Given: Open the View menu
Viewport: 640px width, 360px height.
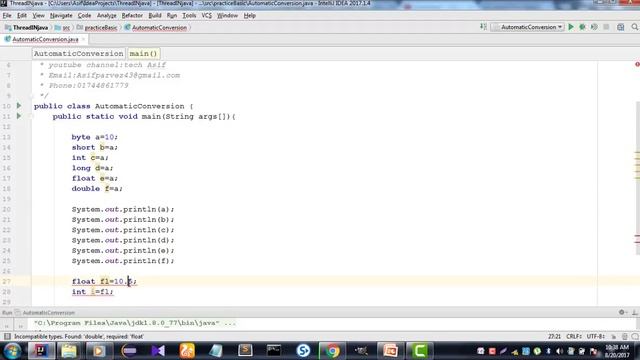Looking at the screenshot, I should coord(38,16).
